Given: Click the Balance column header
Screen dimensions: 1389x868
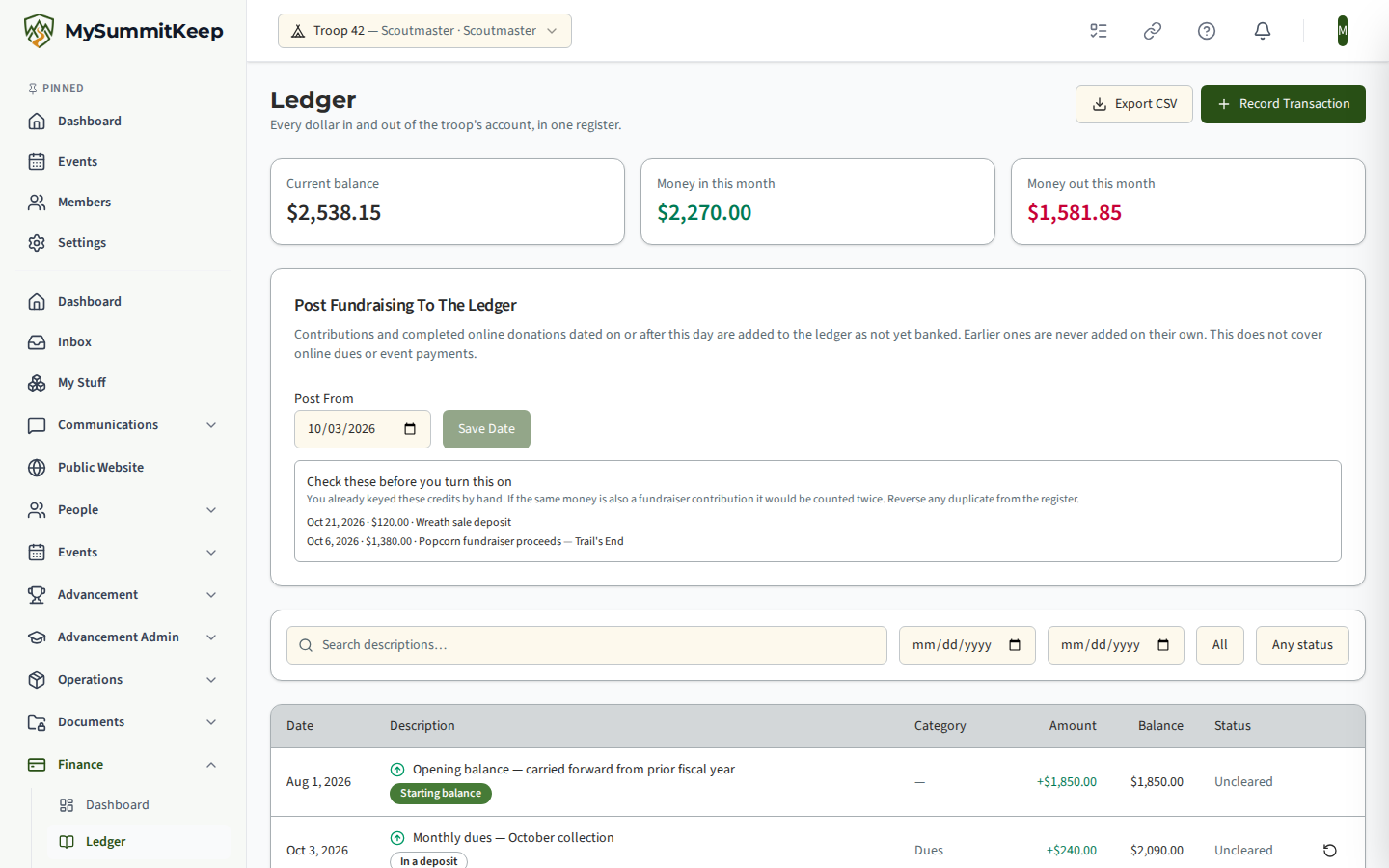Looking at the screenshot, I should click(1160, 726).
